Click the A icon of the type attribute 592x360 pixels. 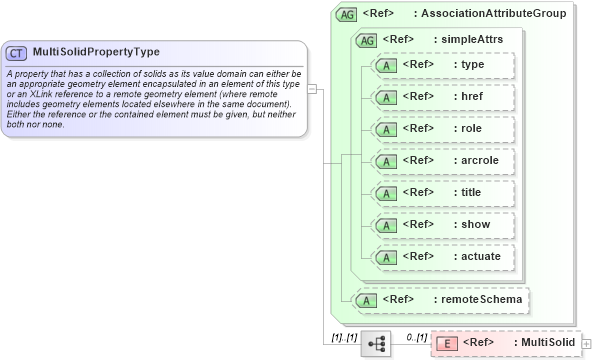point(386,66)
